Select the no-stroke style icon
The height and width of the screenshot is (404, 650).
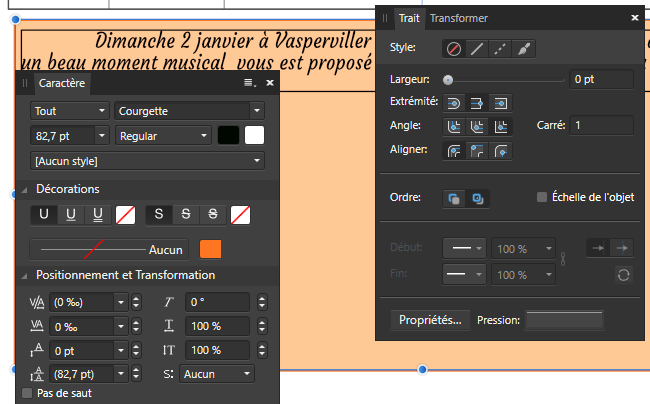click(454, 49)
